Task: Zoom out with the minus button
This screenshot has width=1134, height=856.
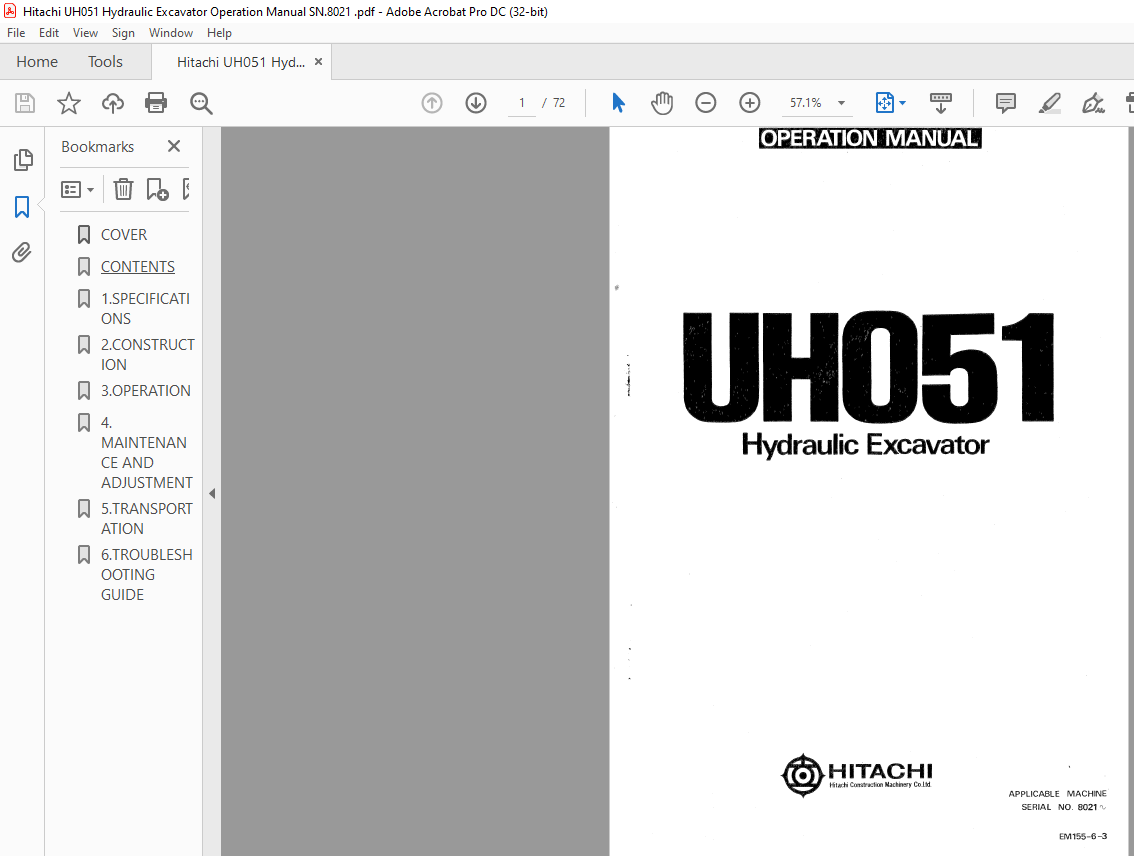Action: (706, 103)
